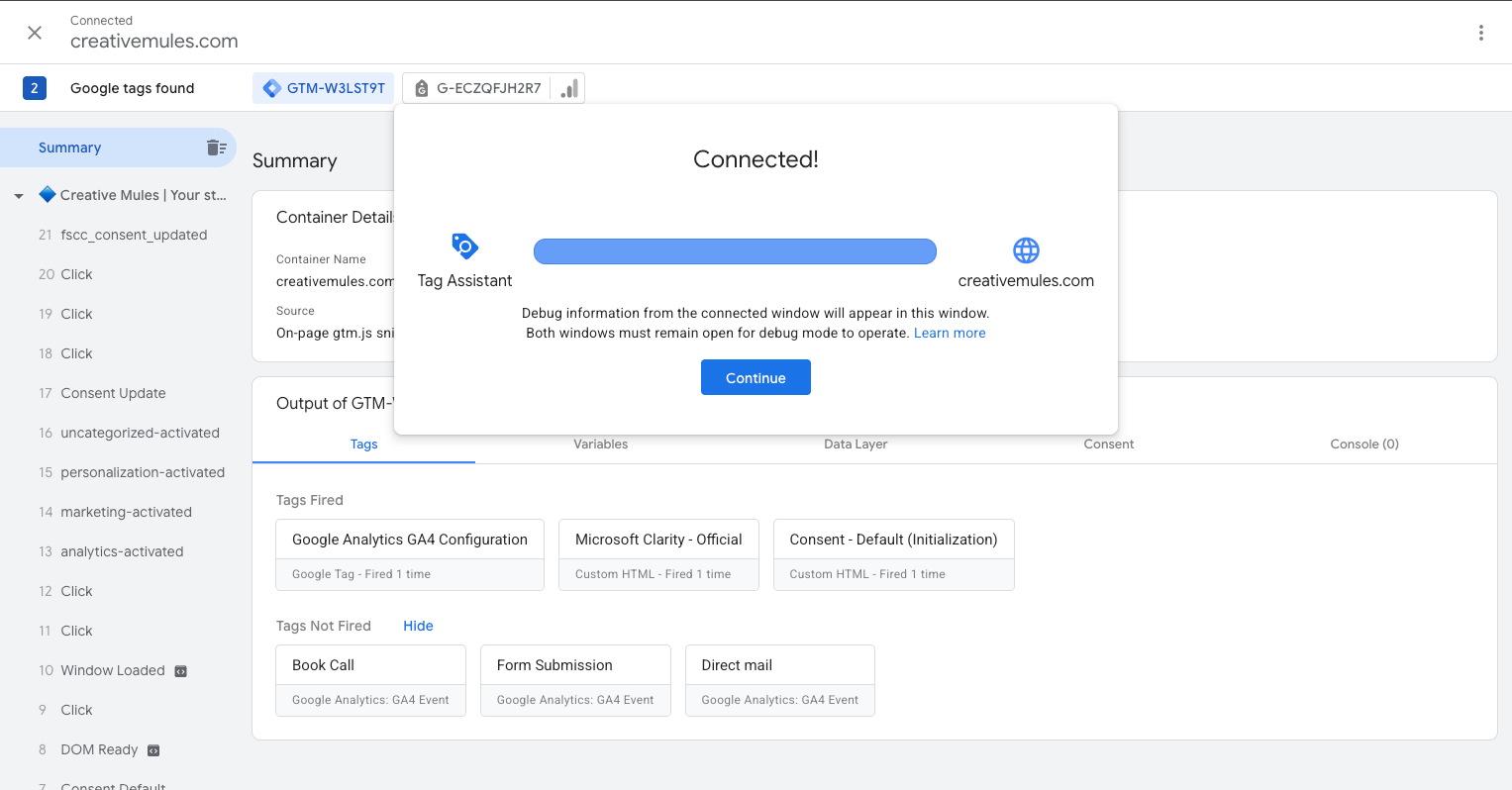1512x790 pixels.
Task: Switch to the Variables tab
Action: (600, 444)
